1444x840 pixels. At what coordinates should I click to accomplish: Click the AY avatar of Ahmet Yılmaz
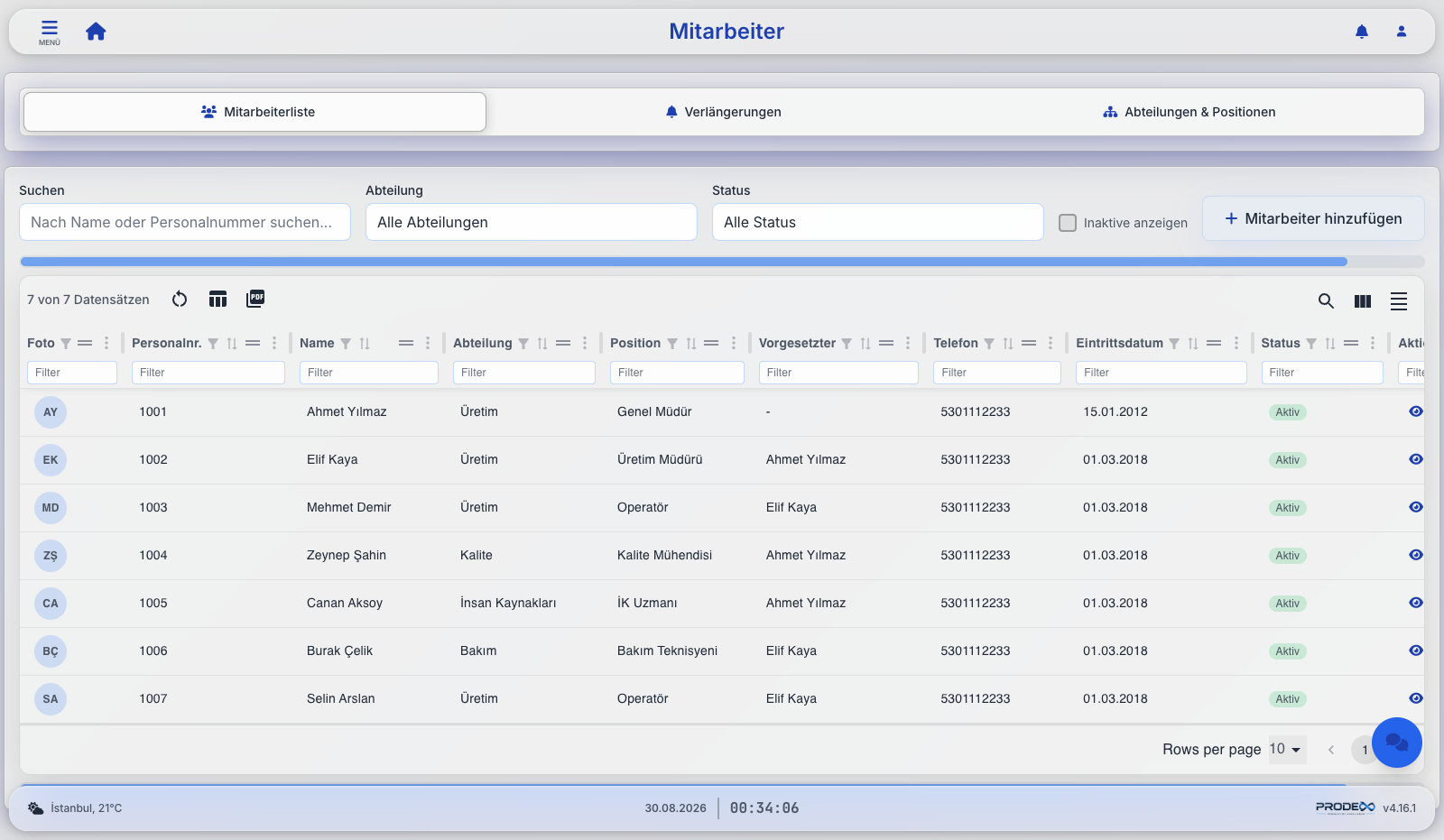tap(51, 412)
